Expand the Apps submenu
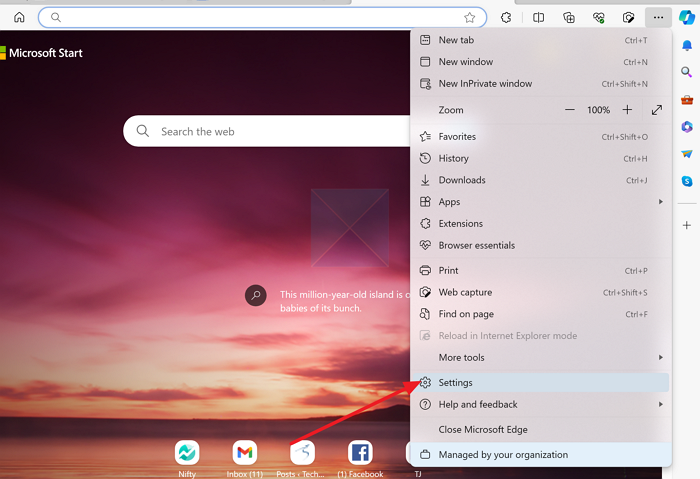The height and width of the screenshot is (479, 700). [541, 202]
